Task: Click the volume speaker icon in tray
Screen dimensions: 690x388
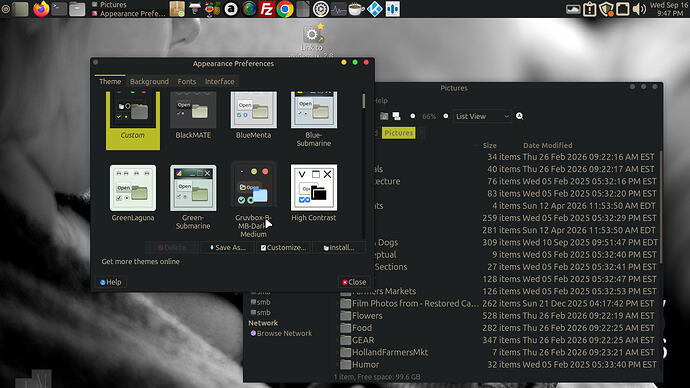Action: (639, 9)
